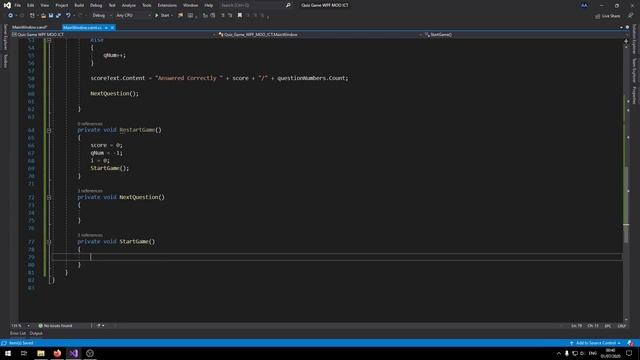The width and height of the screenshot is (640, 360).
Task: Toggle pin on MainWindow.xaml.cs tab
Action: (106, 27)
